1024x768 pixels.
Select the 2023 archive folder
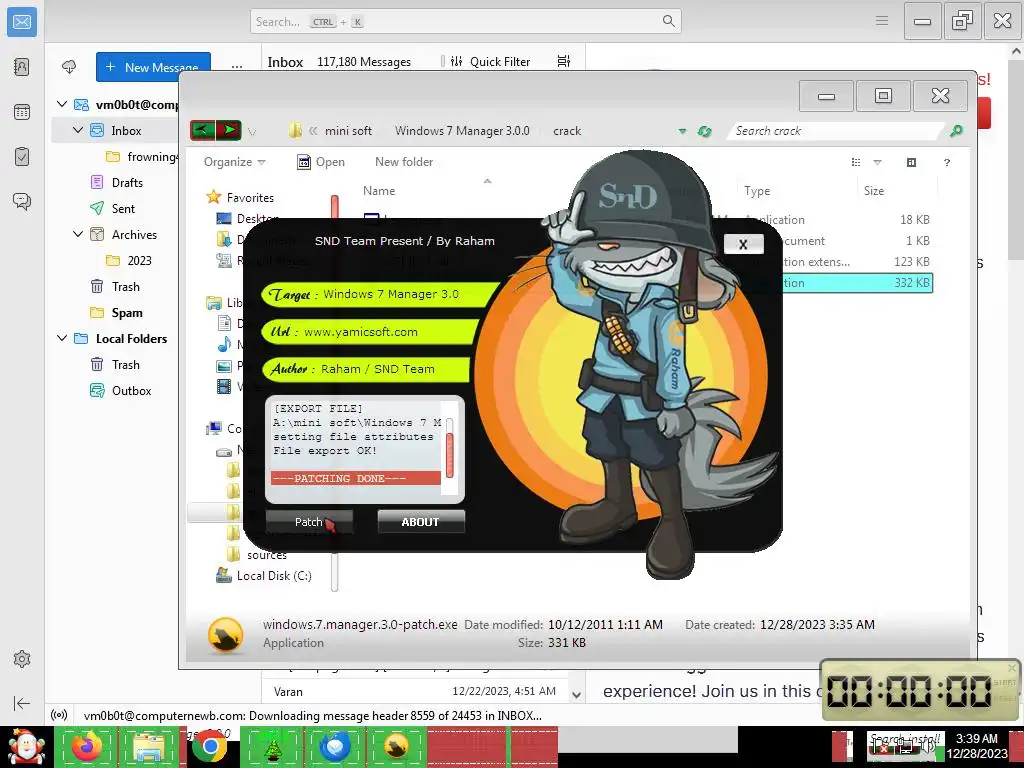[139, 261]
